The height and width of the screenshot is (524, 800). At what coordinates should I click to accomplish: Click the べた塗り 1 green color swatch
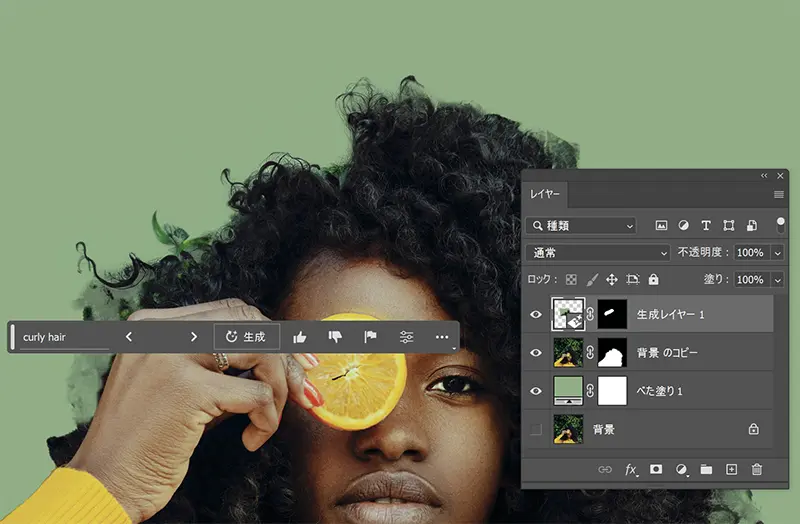(568, 391)
